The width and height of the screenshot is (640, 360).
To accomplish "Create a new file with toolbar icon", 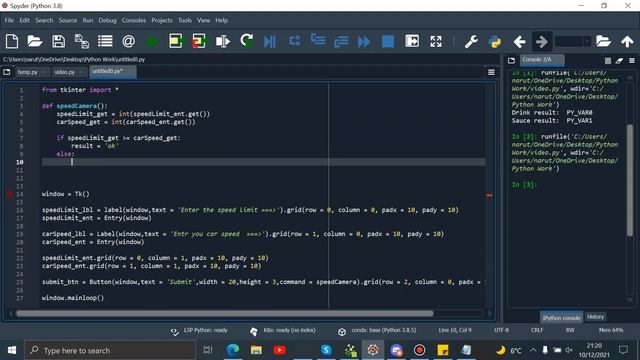I will point(11,41).
